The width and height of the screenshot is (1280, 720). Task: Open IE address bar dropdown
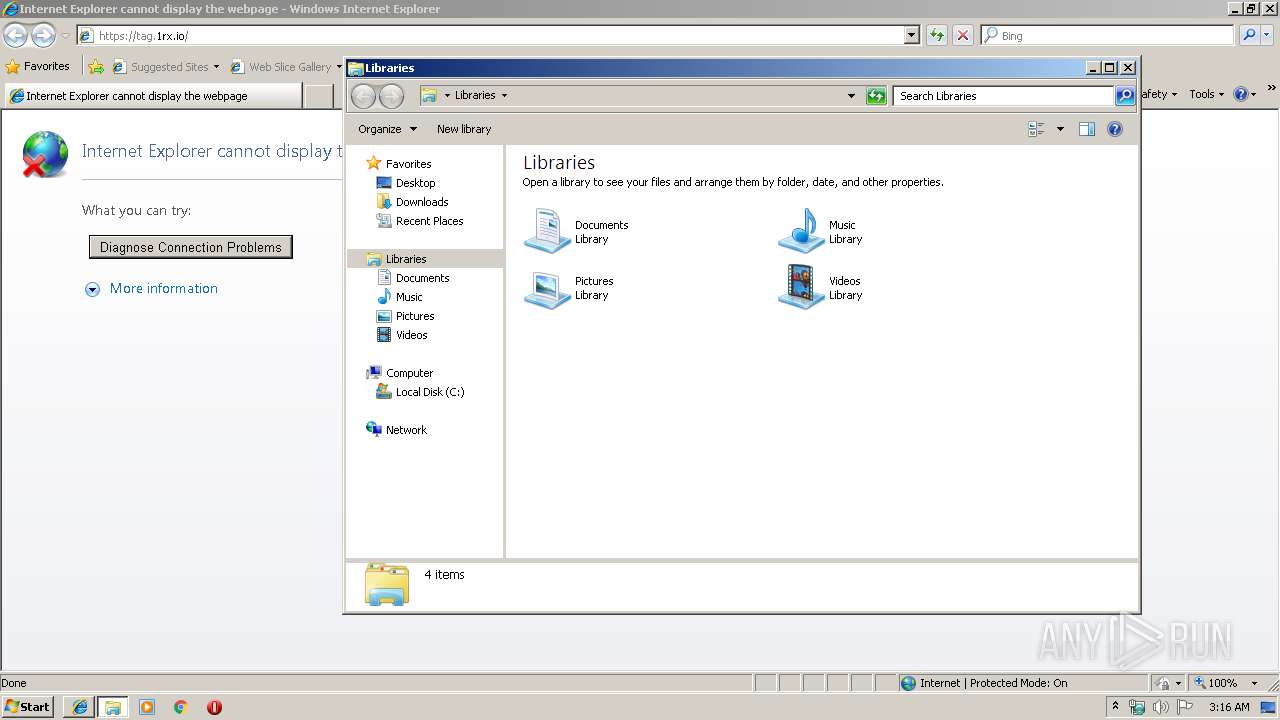click(911, 36)
